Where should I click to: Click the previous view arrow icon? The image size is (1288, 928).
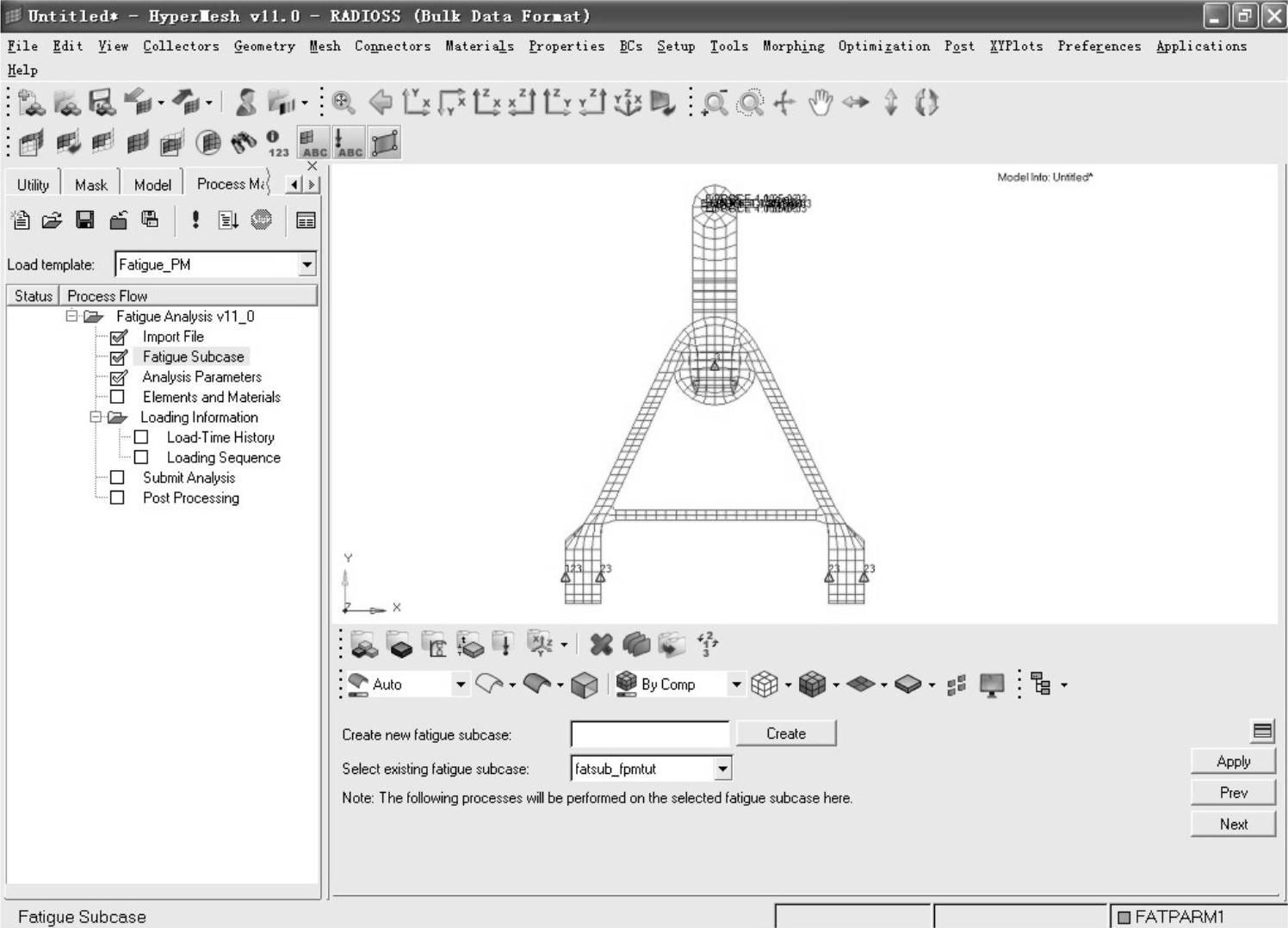(380, 103)
